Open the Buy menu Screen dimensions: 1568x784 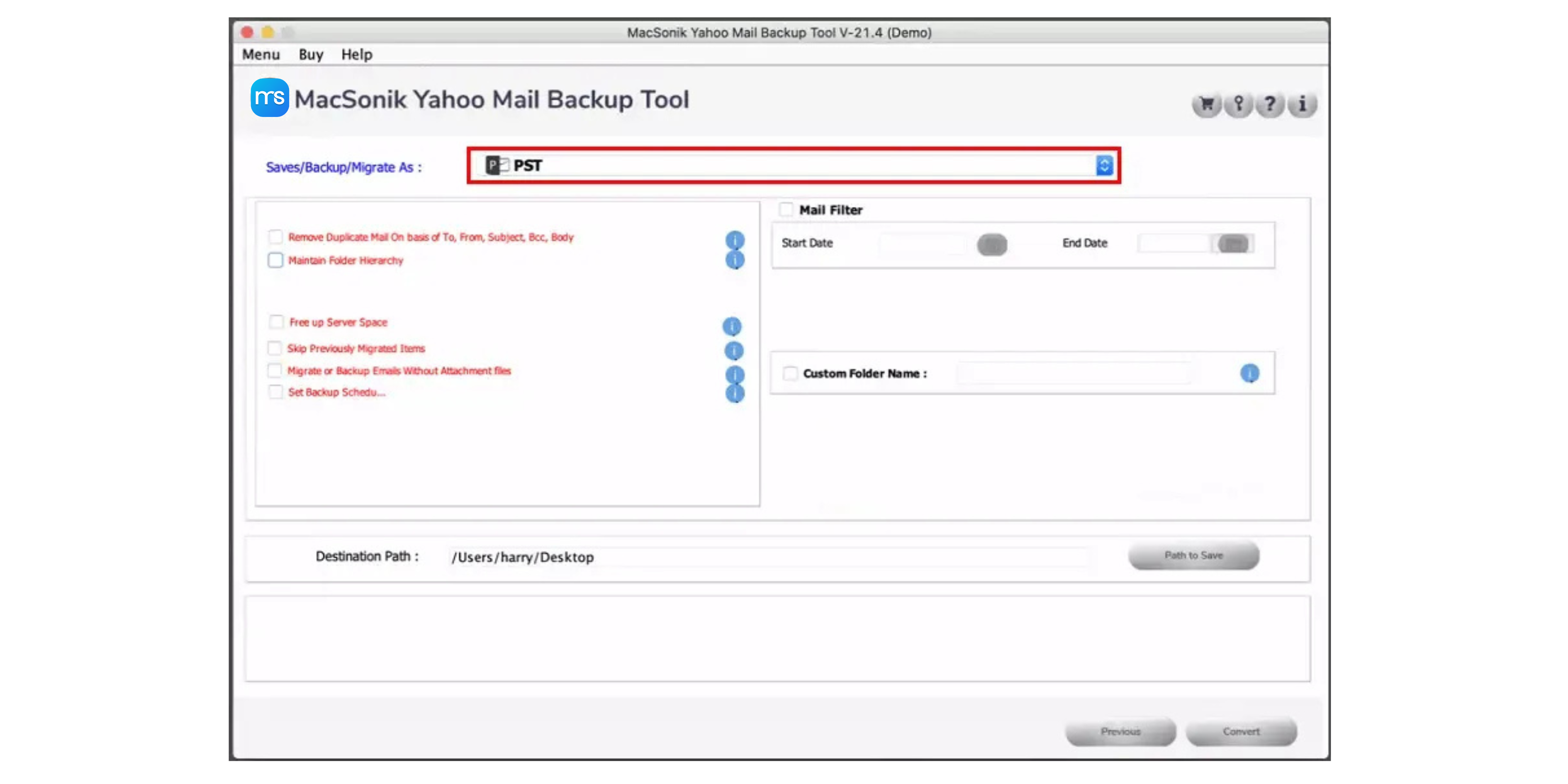[x=310, y=55]
